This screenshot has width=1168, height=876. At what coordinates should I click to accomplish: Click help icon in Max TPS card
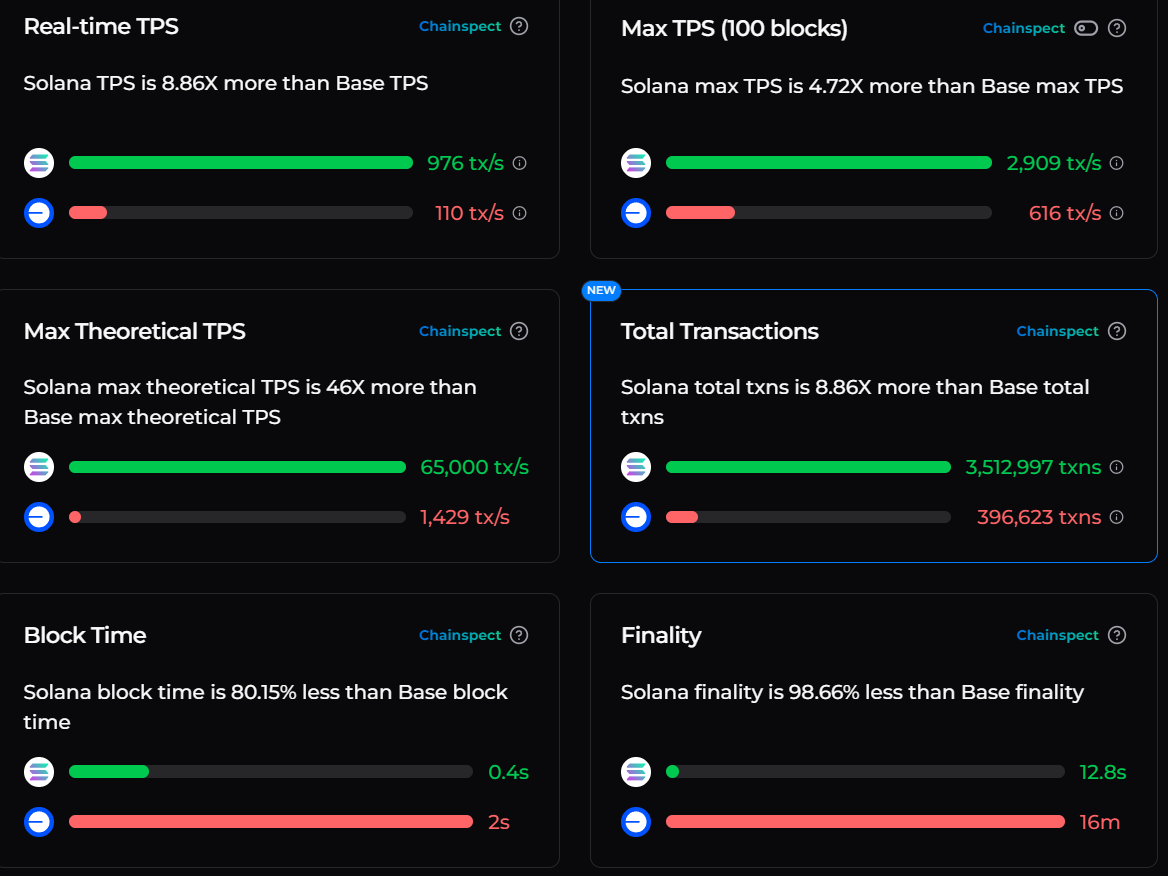click(x=1117, y=28)
